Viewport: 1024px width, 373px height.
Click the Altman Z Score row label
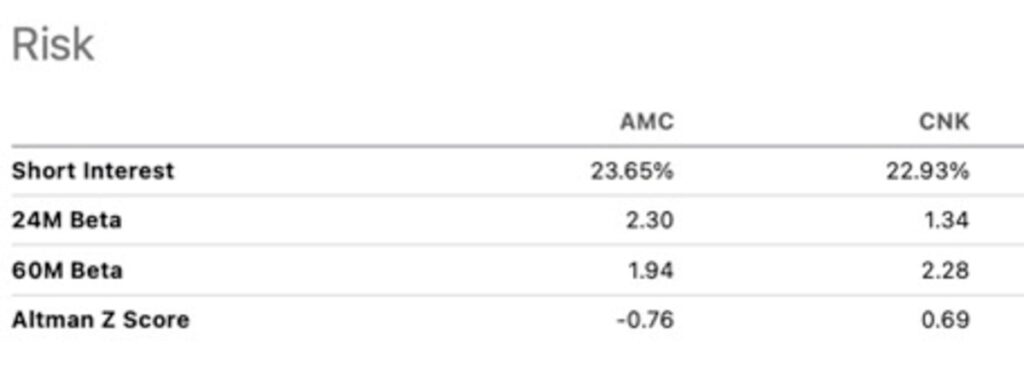pyautogui.click(x=101, y=320)
